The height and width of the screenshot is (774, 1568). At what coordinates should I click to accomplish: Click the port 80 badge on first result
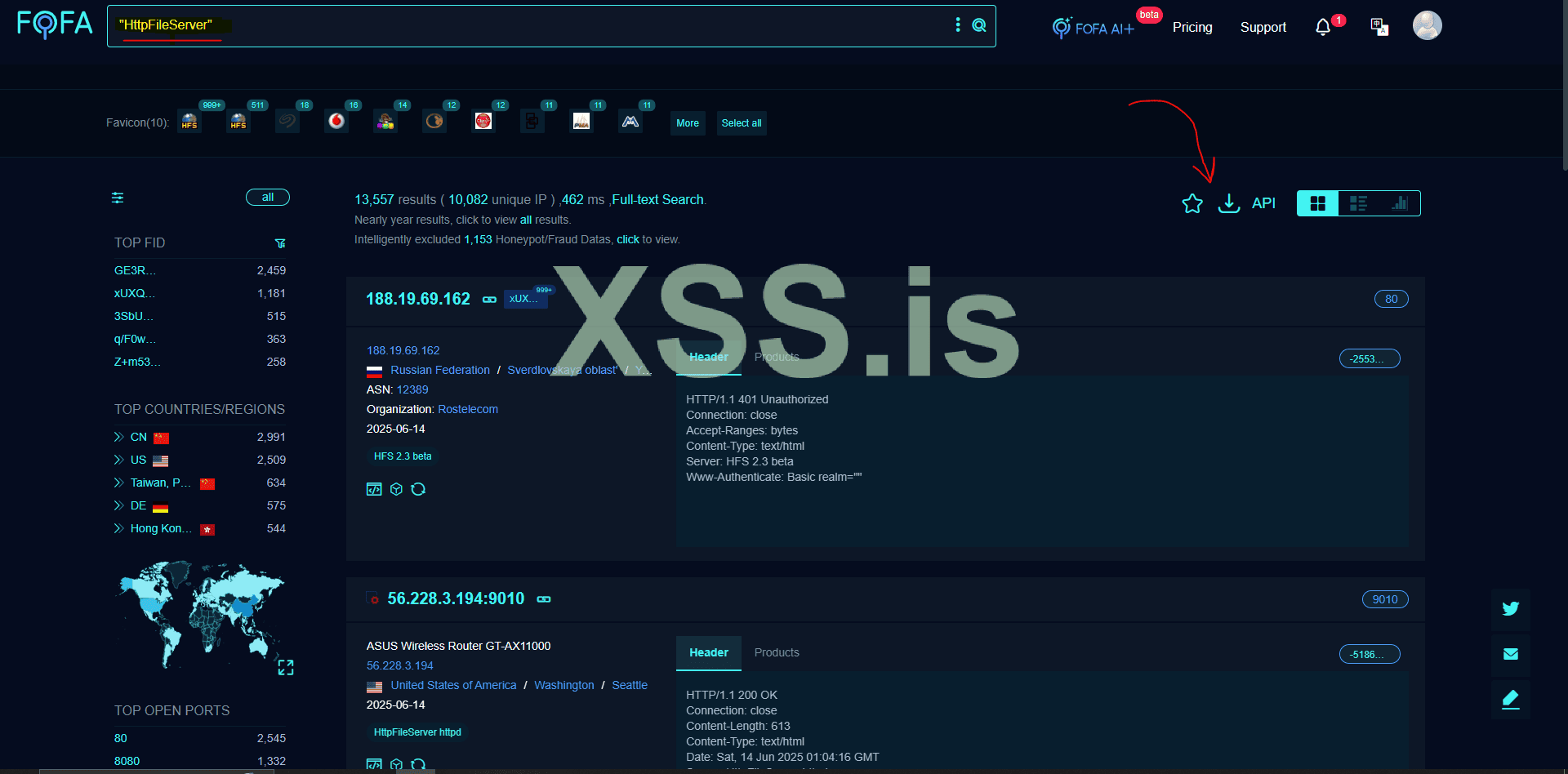pyautogui.click(x=1392, y=299)
